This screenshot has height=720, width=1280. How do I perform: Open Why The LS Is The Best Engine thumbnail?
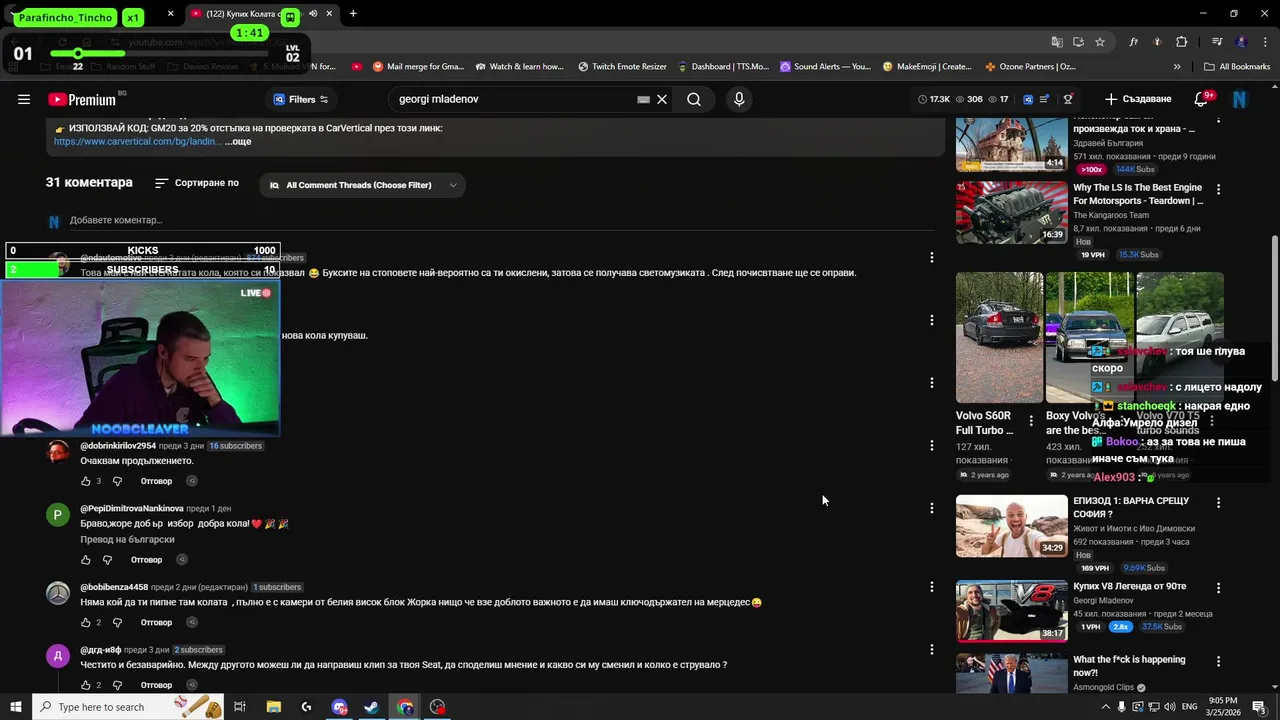click(x=1011, y=212)
